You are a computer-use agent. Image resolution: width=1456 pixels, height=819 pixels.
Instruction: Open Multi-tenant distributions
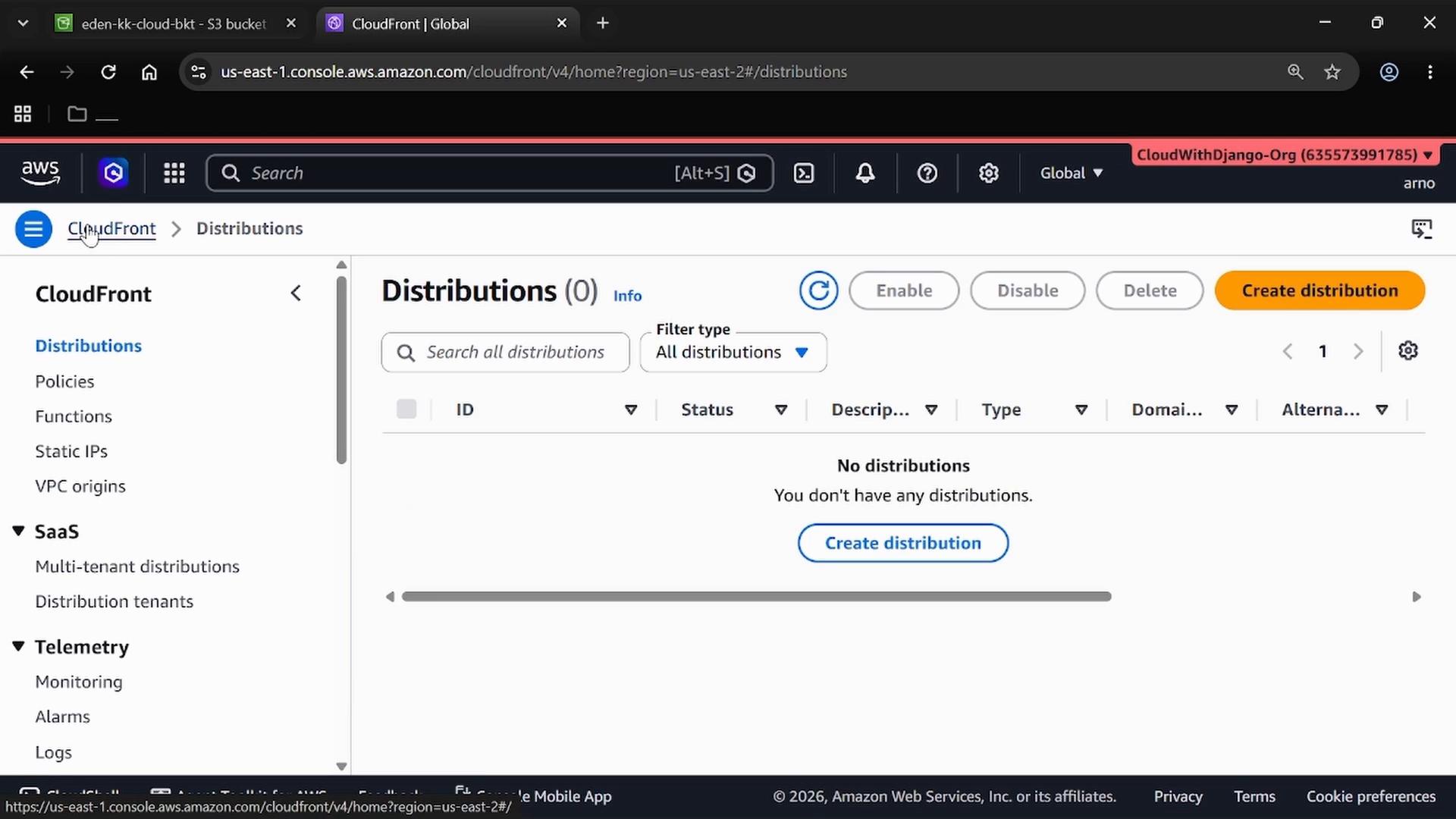(137, 566)
